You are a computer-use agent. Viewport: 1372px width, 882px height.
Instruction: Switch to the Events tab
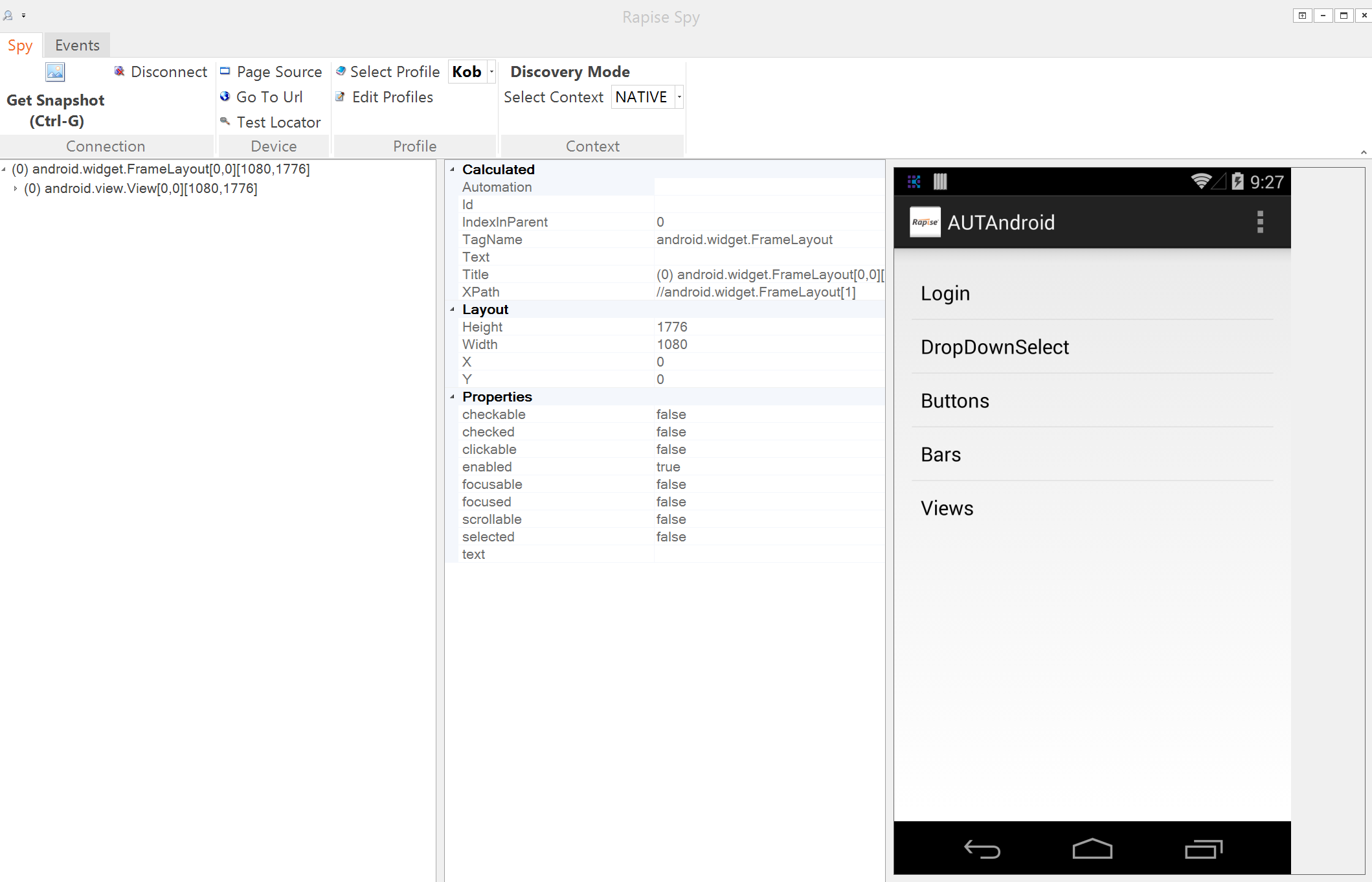(77, 45)
